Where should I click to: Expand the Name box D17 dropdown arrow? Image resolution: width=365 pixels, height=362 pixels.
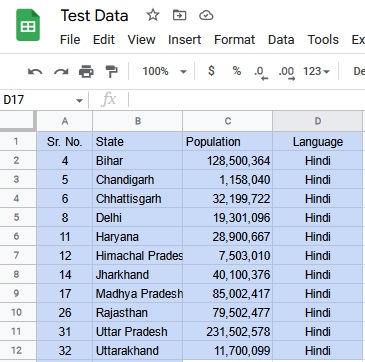point(79,100)
